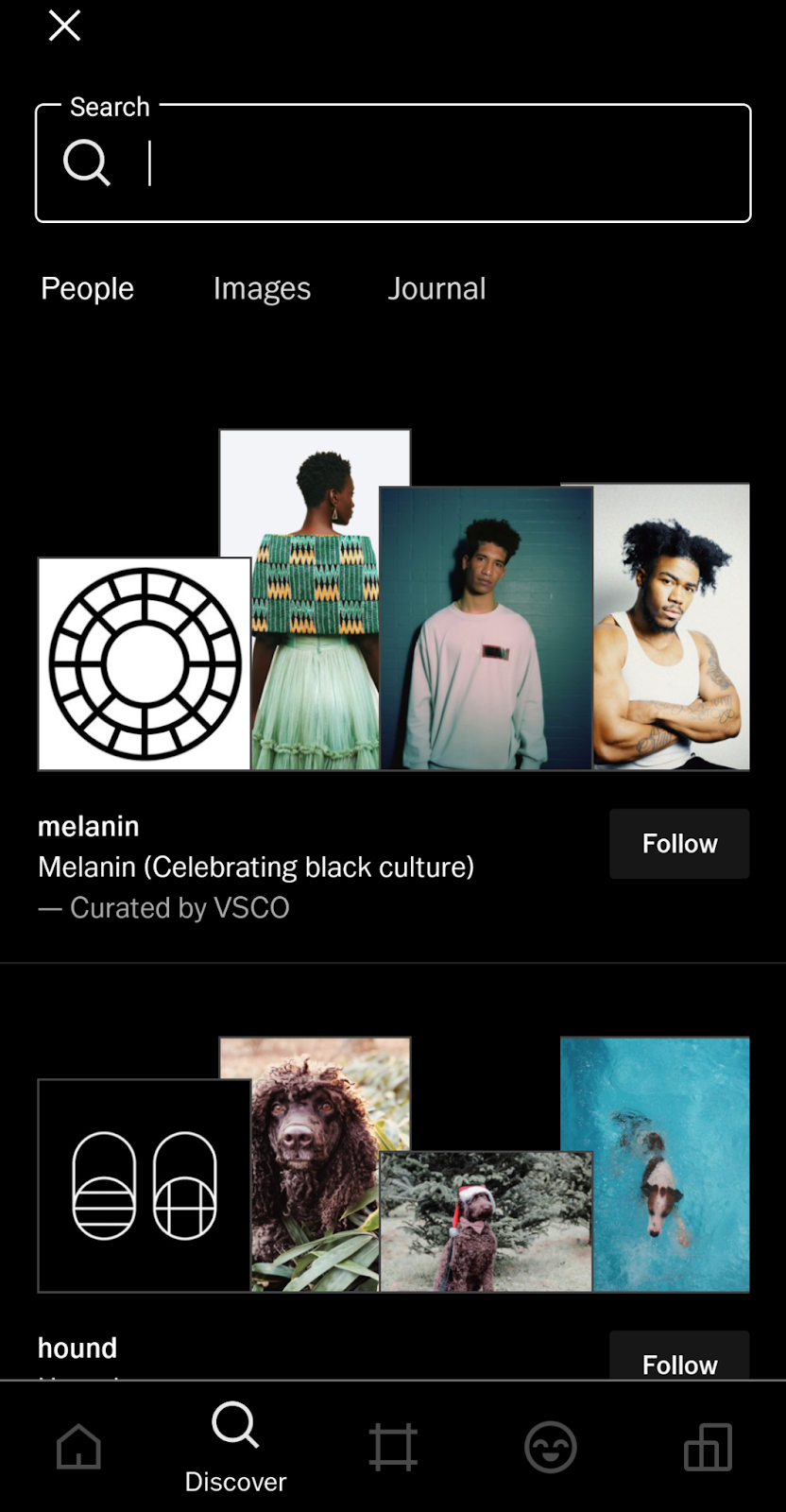Switch to the People tab
Viewport: 786px width, 1512px height.
(x=87, y=288)
